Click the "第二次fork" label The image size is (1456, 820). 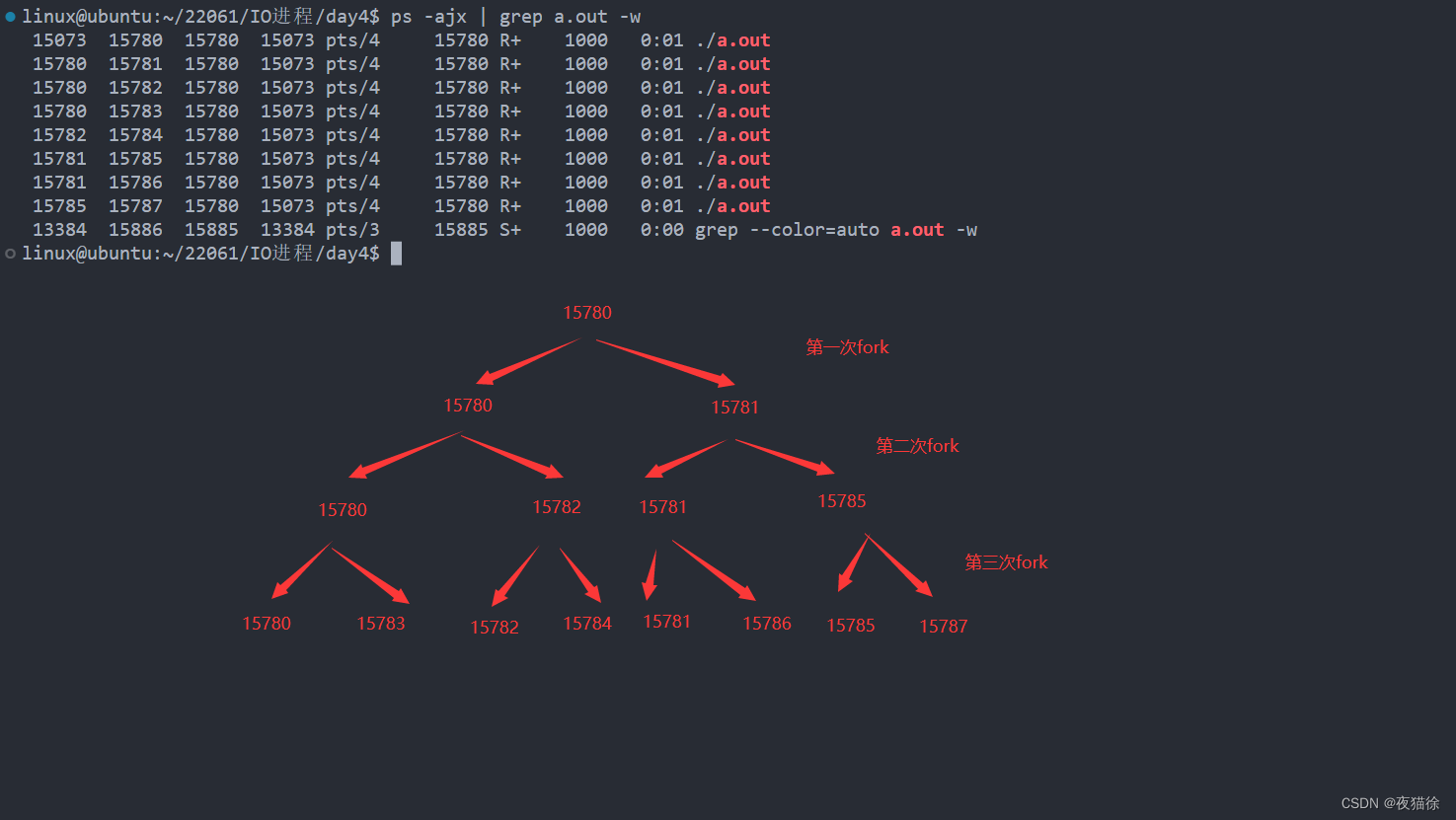[x=917, y=446]
